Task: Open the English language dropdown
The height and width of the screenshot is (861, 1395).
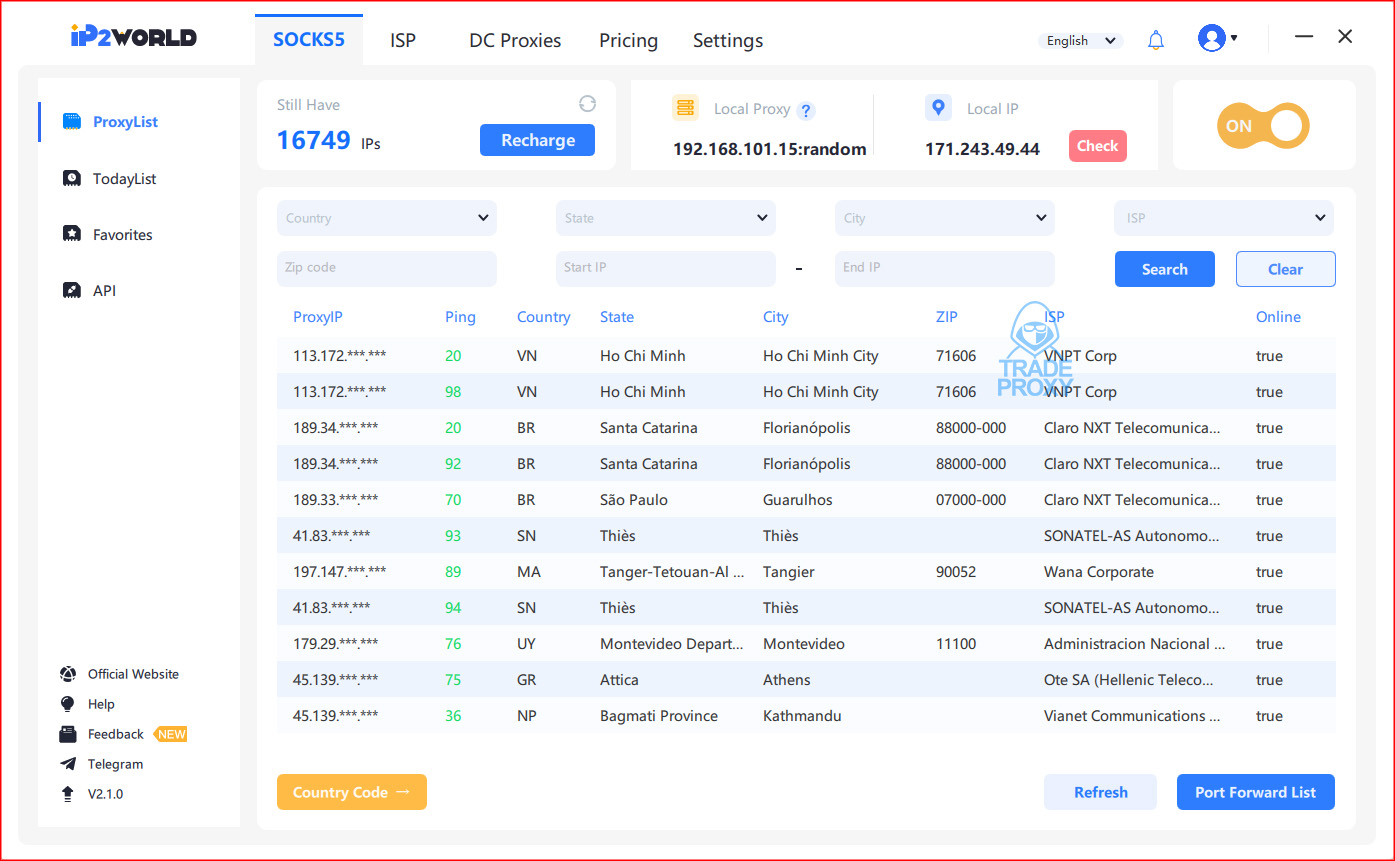Action: point(1080,41)
